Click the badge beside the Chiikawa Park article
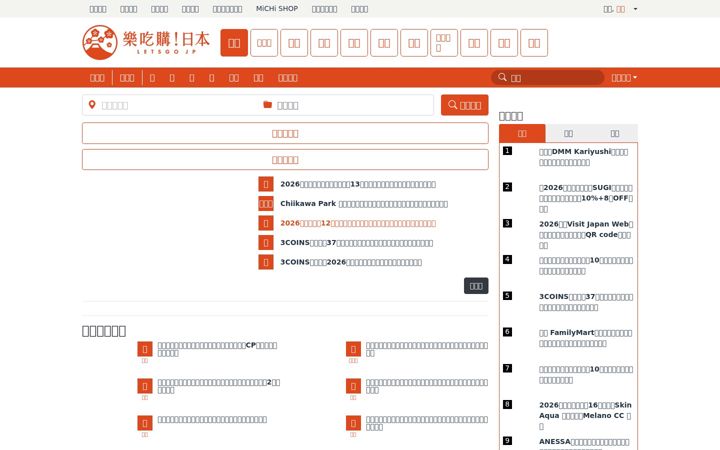The image size is (720, 450). click(266, 203)
